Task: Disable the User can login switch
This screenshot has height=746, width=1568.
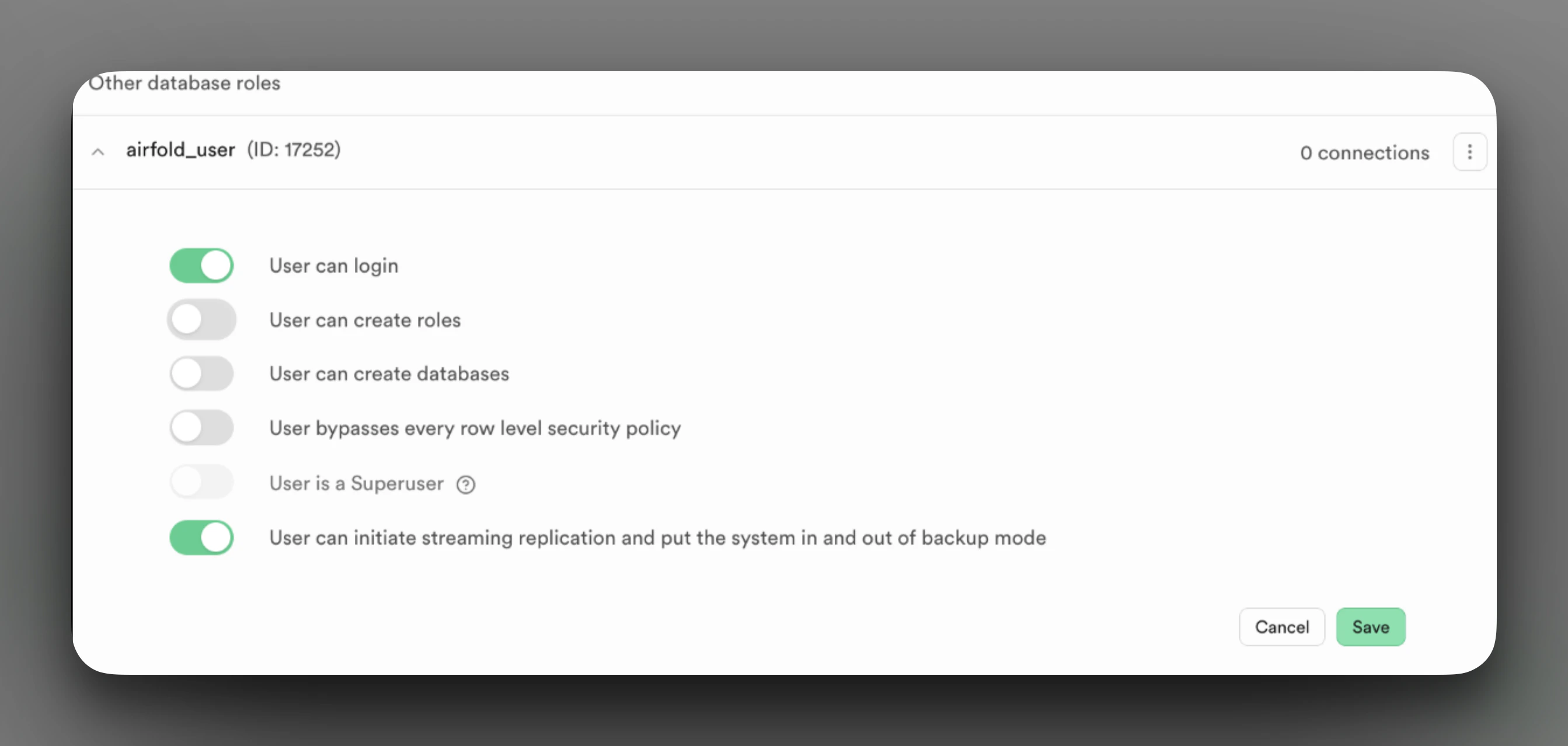Action: 201,265
